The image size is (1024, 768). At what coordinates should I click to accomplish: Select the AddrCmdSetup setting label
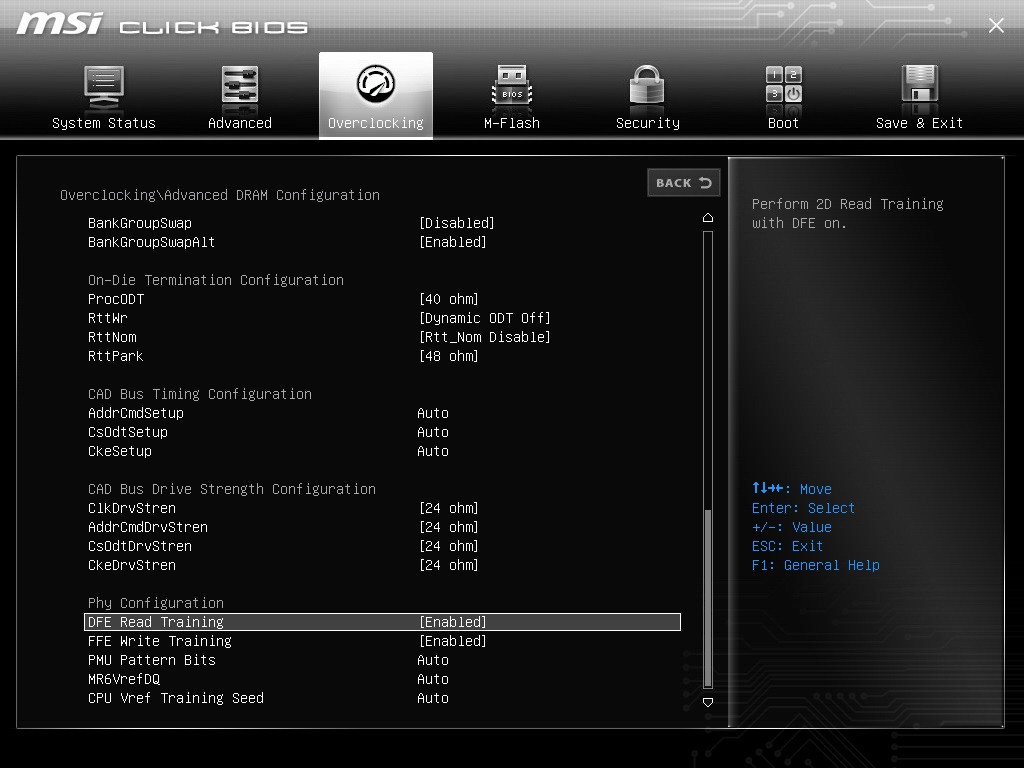point(136,413)
